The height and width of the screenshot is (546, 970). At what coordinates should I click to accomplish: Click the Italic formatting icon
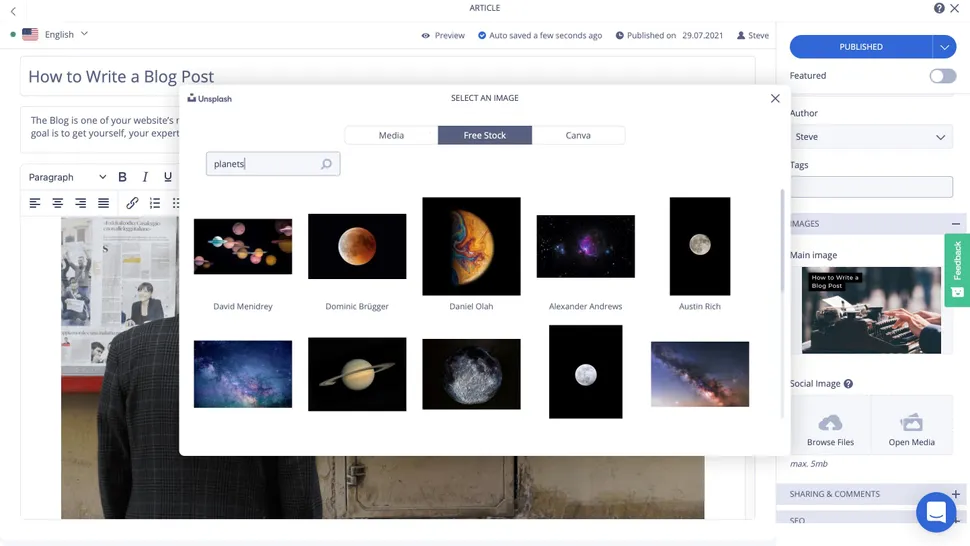pyautogui.click(x=145, y=177)
